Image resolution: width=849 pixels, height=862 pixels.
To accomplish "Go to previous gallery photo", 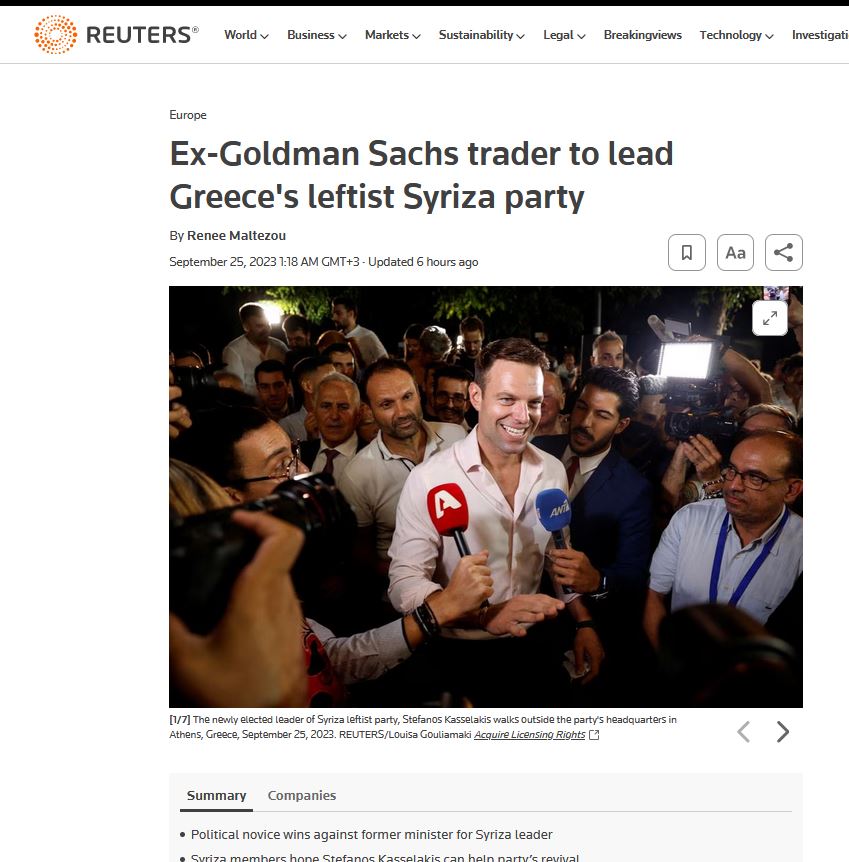I will (743, 732).
